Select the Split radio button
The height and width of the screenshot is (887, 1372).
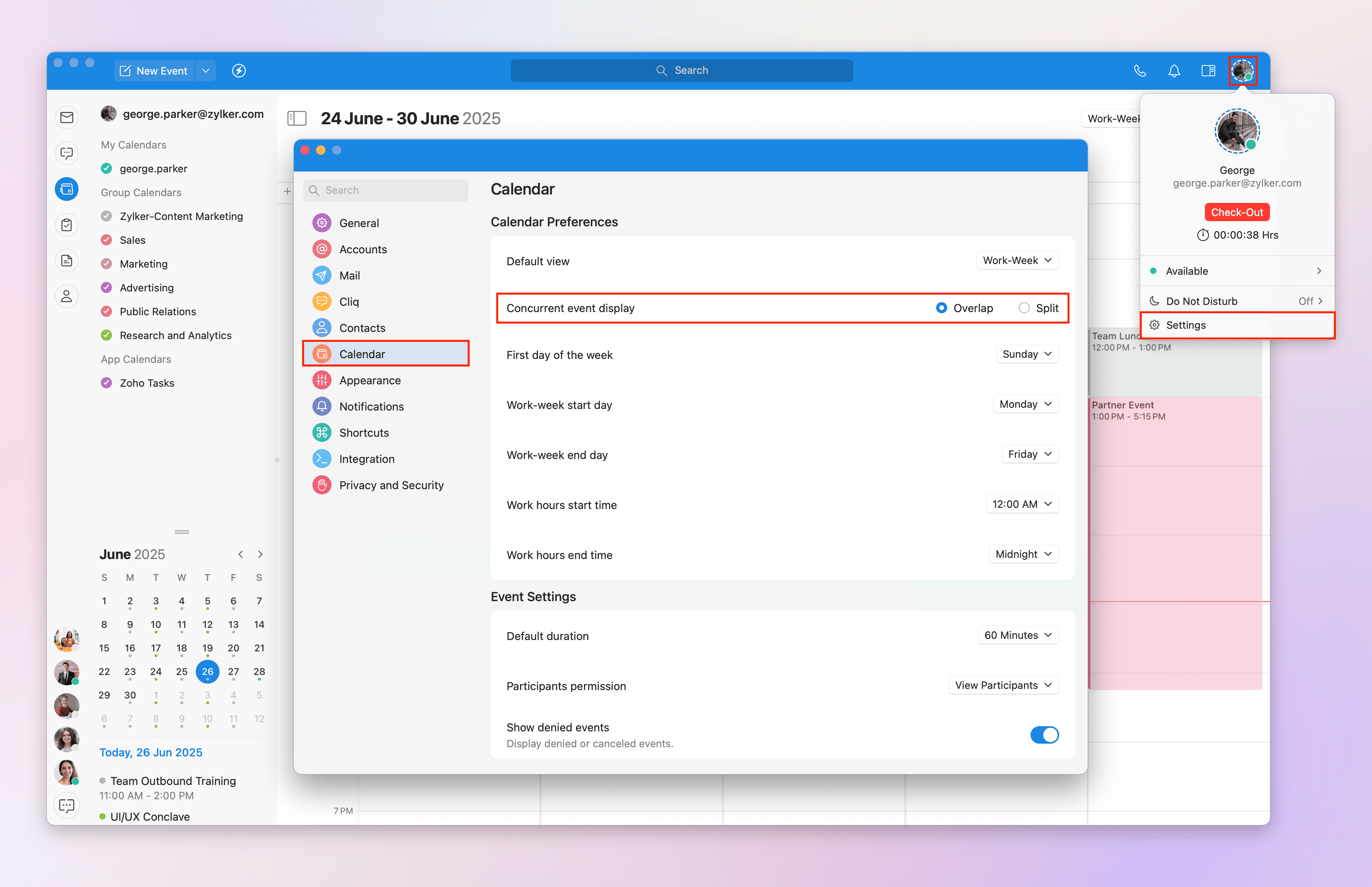click(1024, 308)
